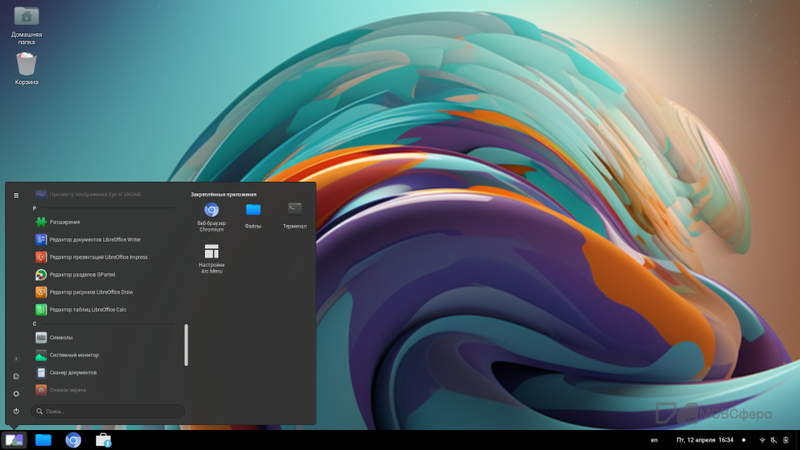
Task: Open LibreOffice Draw from the app list
Action: pyautogui.click(x=91, y=292)
